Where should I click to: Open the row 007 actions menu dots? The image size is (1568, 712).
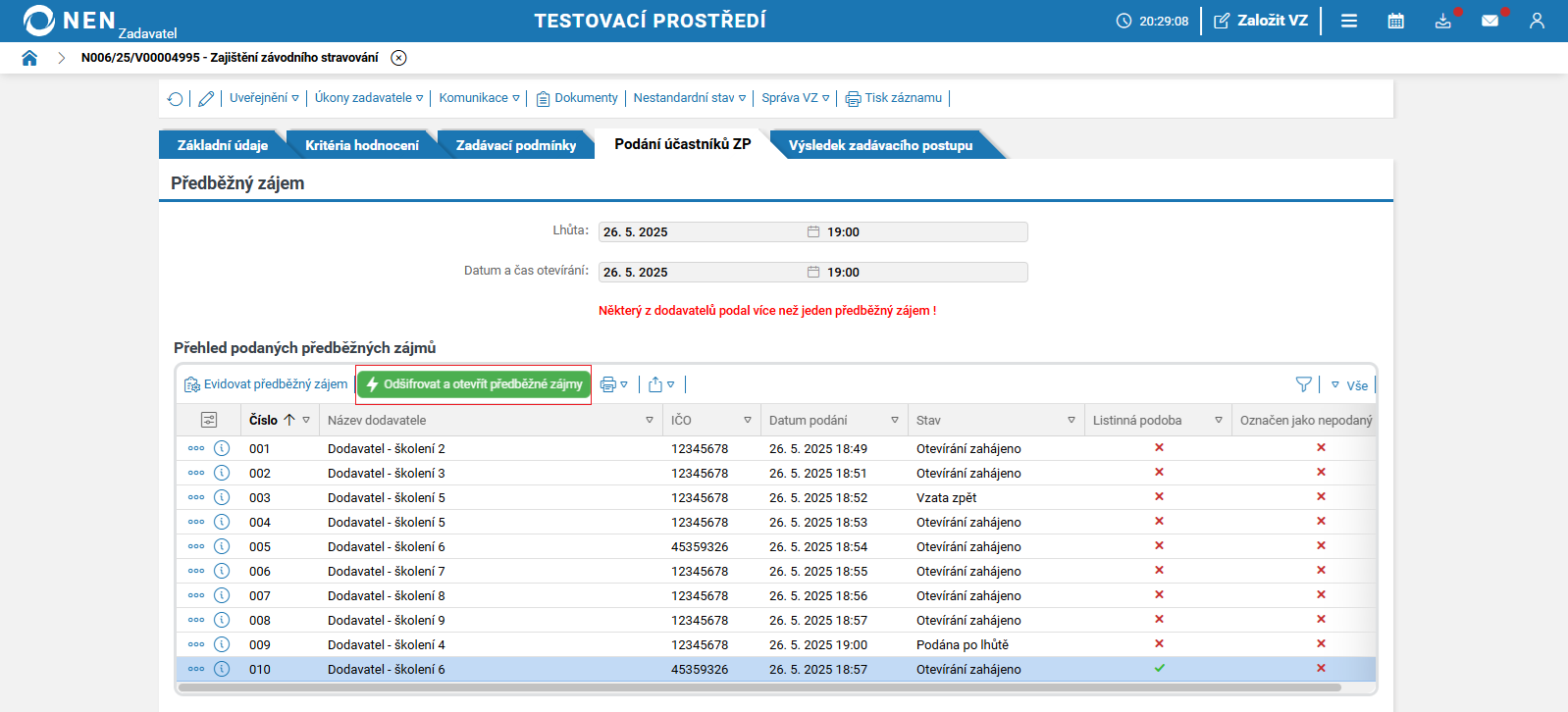coord(196,595)
